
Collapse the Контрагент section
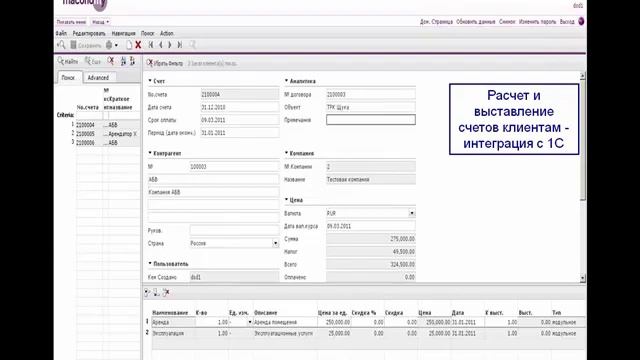coord(150,153)
